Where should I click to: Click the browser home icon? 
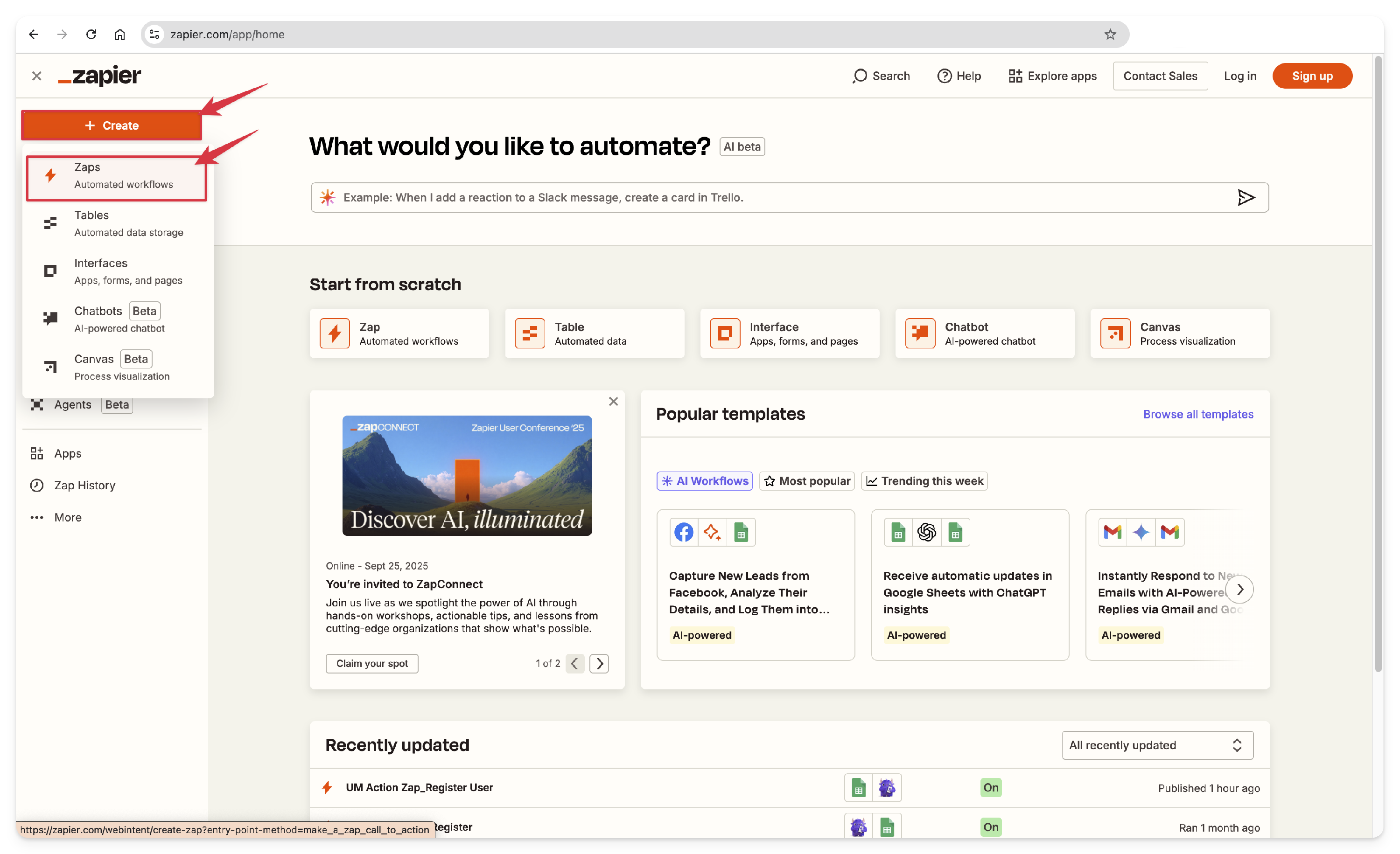(x=120, y=34)
